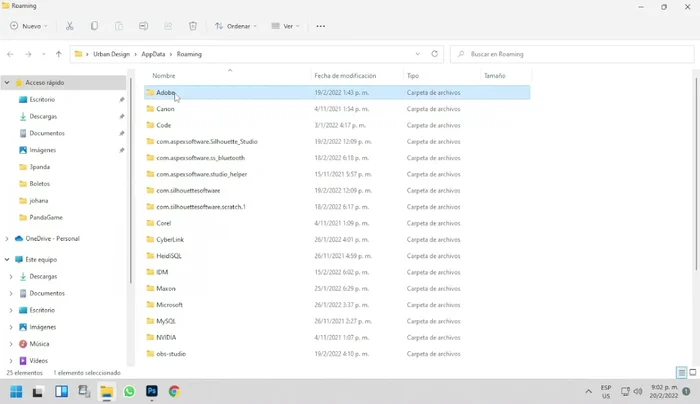Click the Copy icon in toolbar

(x=94, y=25)
